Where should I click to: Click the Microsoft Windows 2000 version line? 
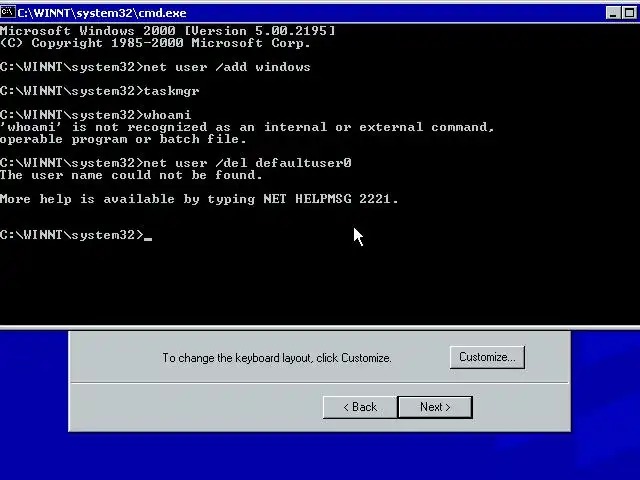click(x=167, y=31)
